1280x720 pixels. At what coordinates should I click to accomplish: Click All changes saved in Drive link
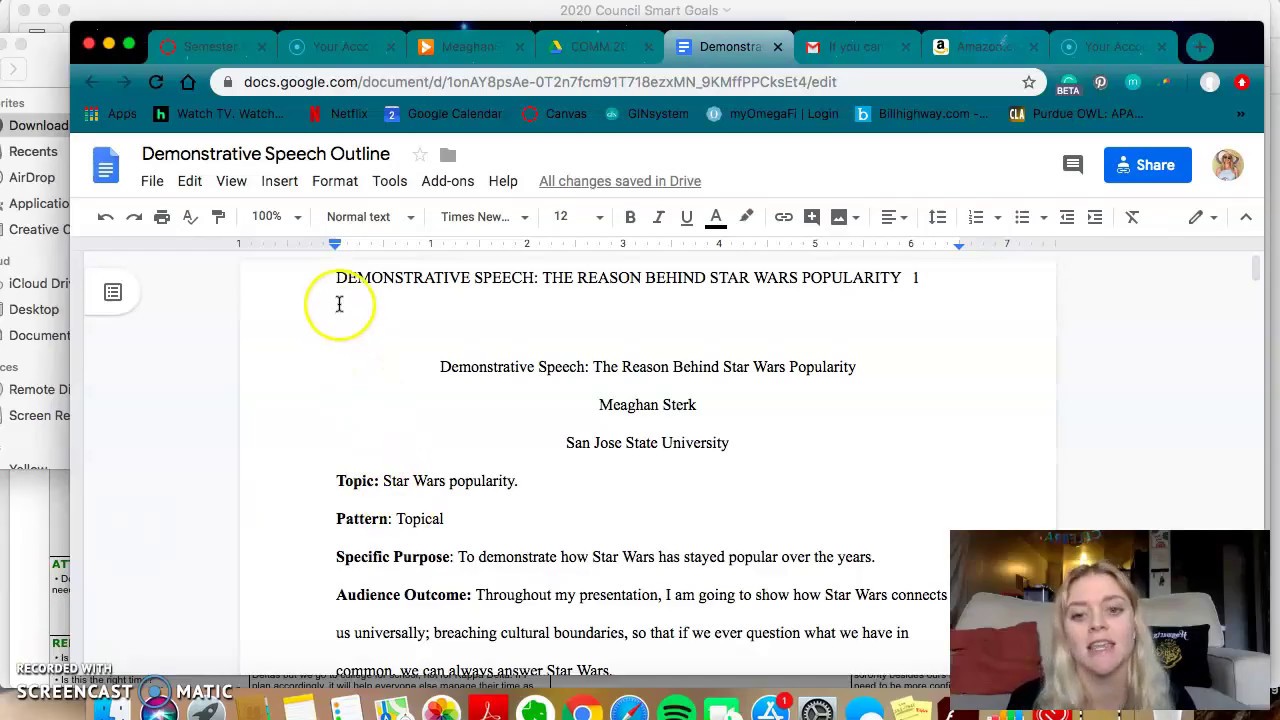coord(620,181)
